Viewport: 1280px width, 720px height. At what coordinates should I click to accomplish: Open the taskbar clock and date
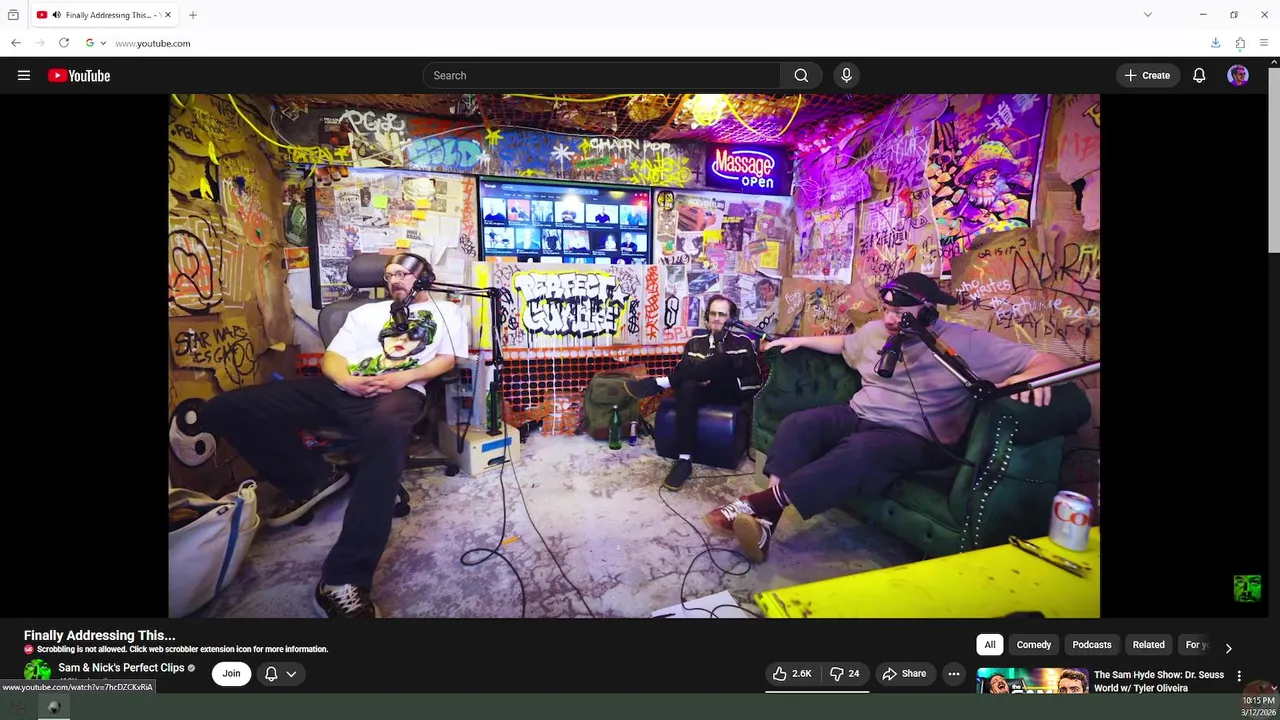tap(1258, 707)
